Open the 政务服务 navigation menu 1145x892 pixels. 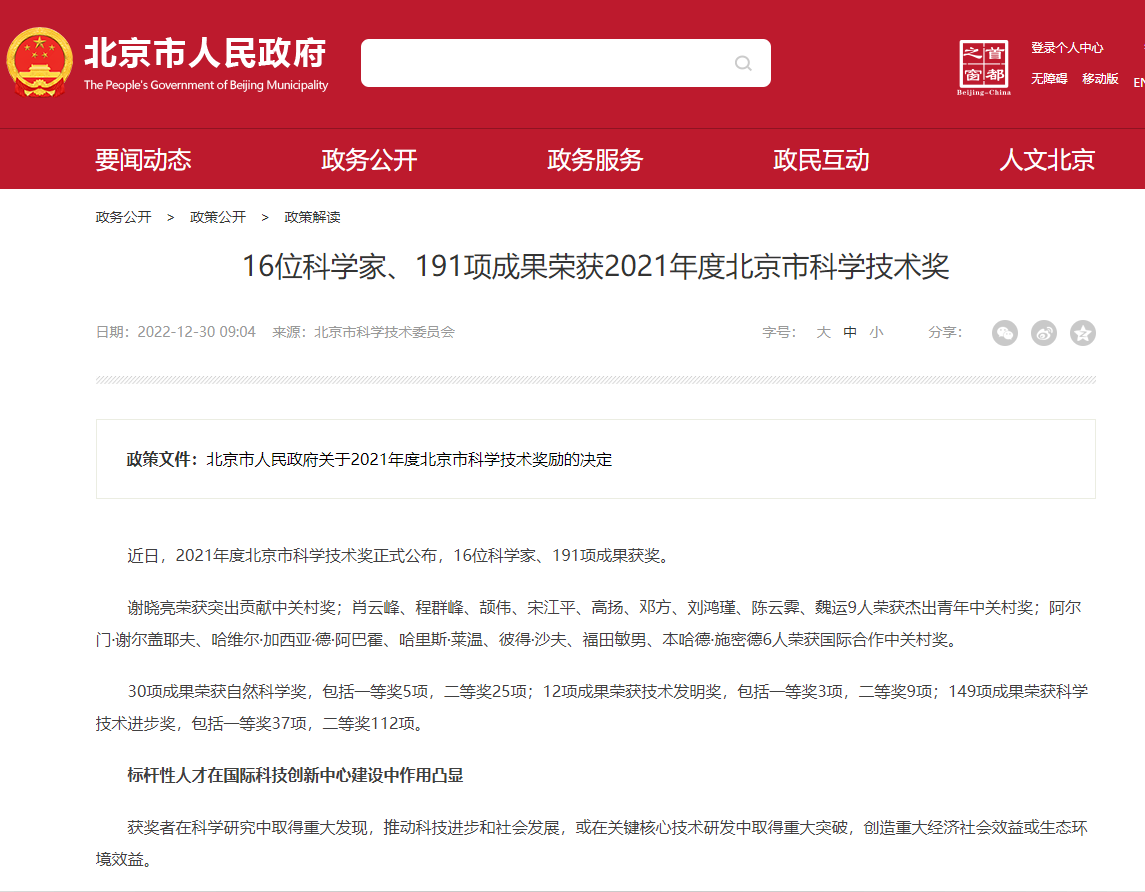[595, 160]
